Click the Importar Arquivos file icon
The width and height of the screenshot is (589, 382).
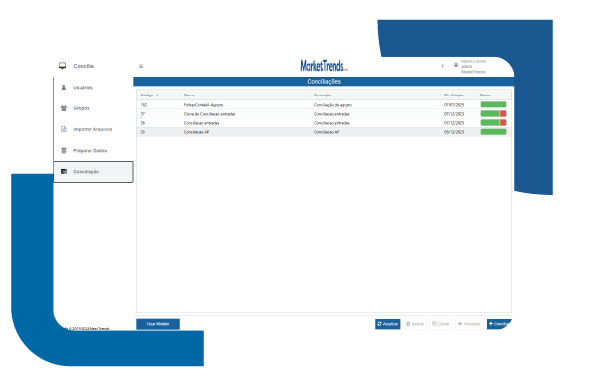point(64,129)
